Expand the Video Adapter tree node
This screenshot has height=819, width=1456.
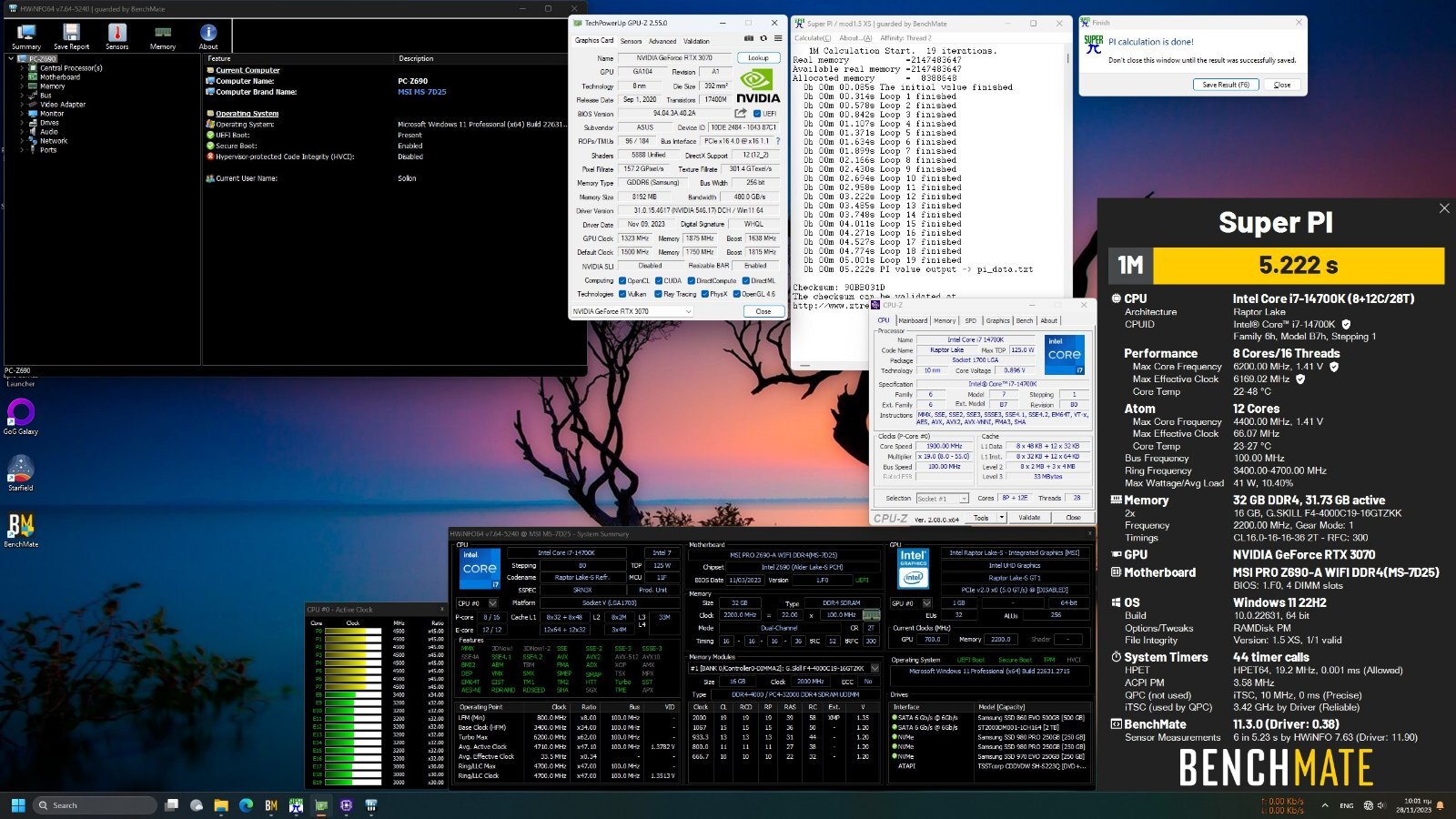point(22,104)
